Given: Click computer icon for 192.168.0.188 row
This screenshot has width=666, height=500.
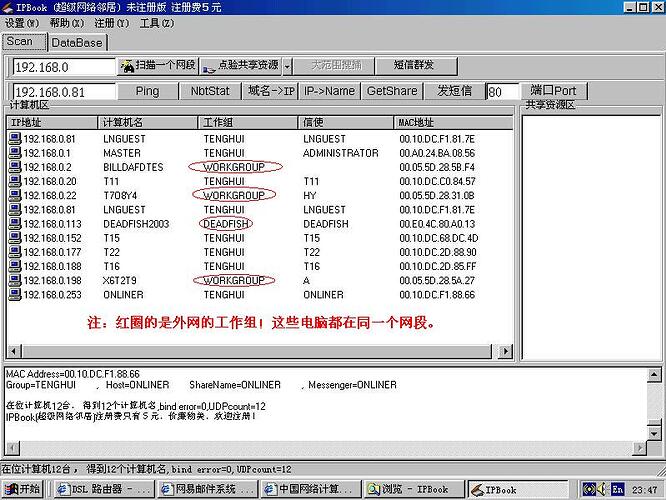Looking at the screenshot, I should [15, 266].
